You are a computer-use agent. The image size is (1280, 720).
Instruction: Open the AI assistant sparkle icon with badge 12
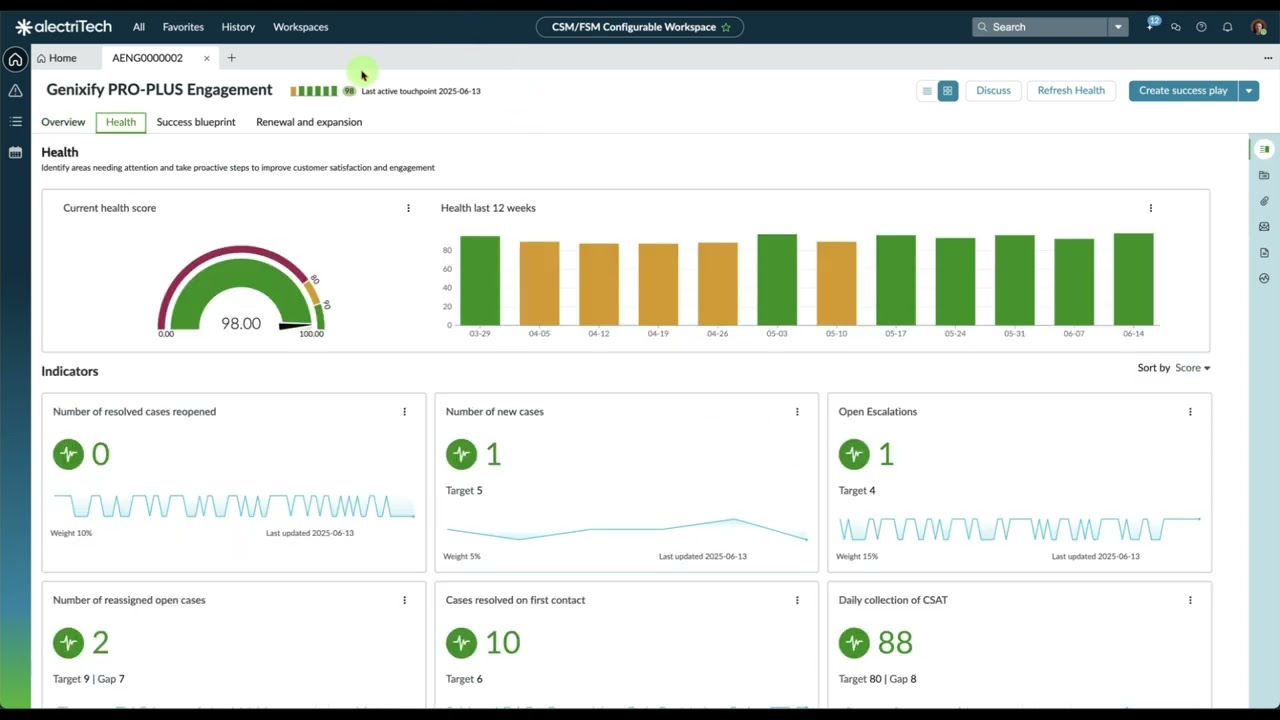pyautogui.click(x=1149, y=27)
